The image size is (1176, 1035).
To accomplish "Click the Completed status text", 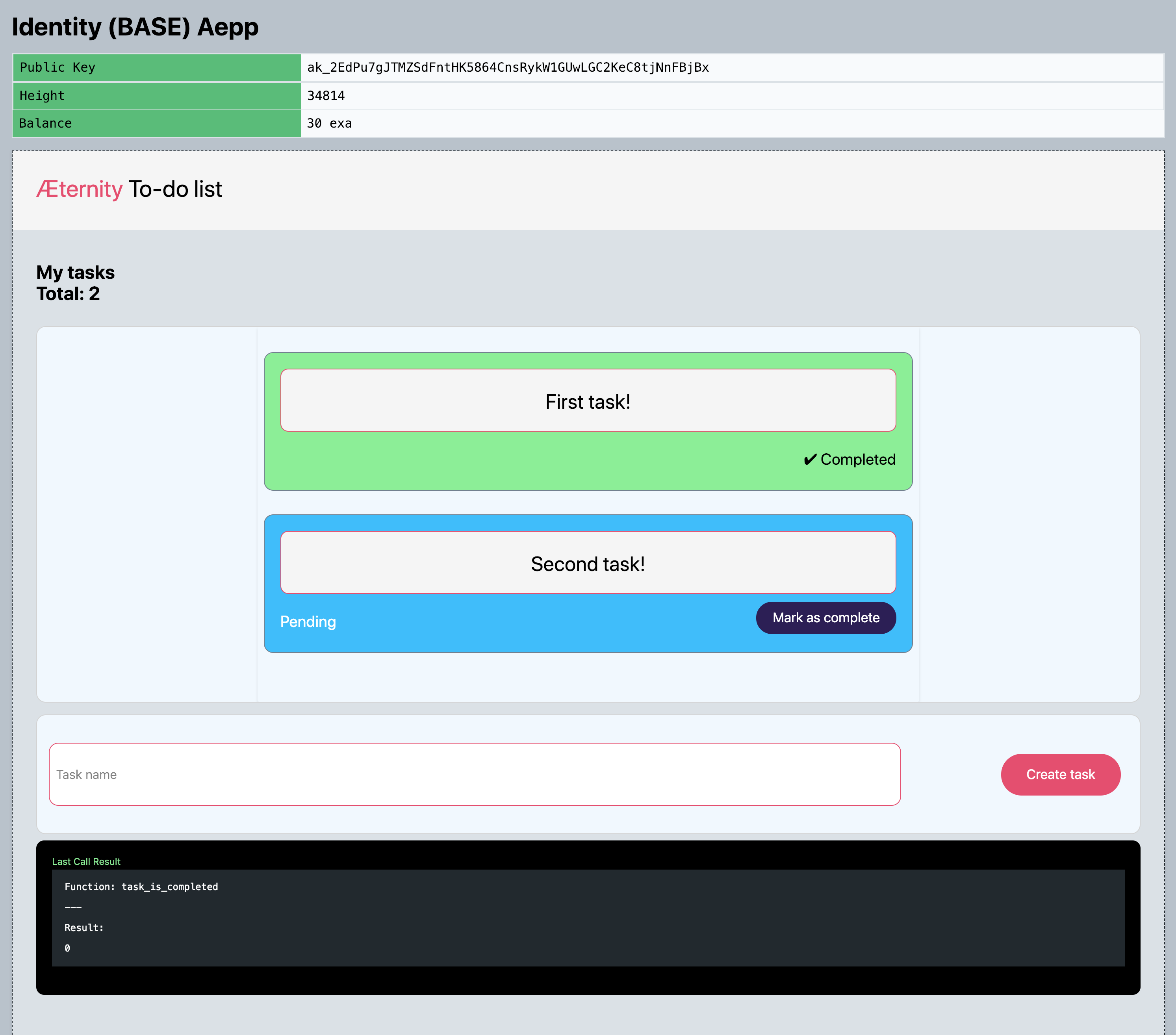I will pyautogui.click(x=857, y=460).
